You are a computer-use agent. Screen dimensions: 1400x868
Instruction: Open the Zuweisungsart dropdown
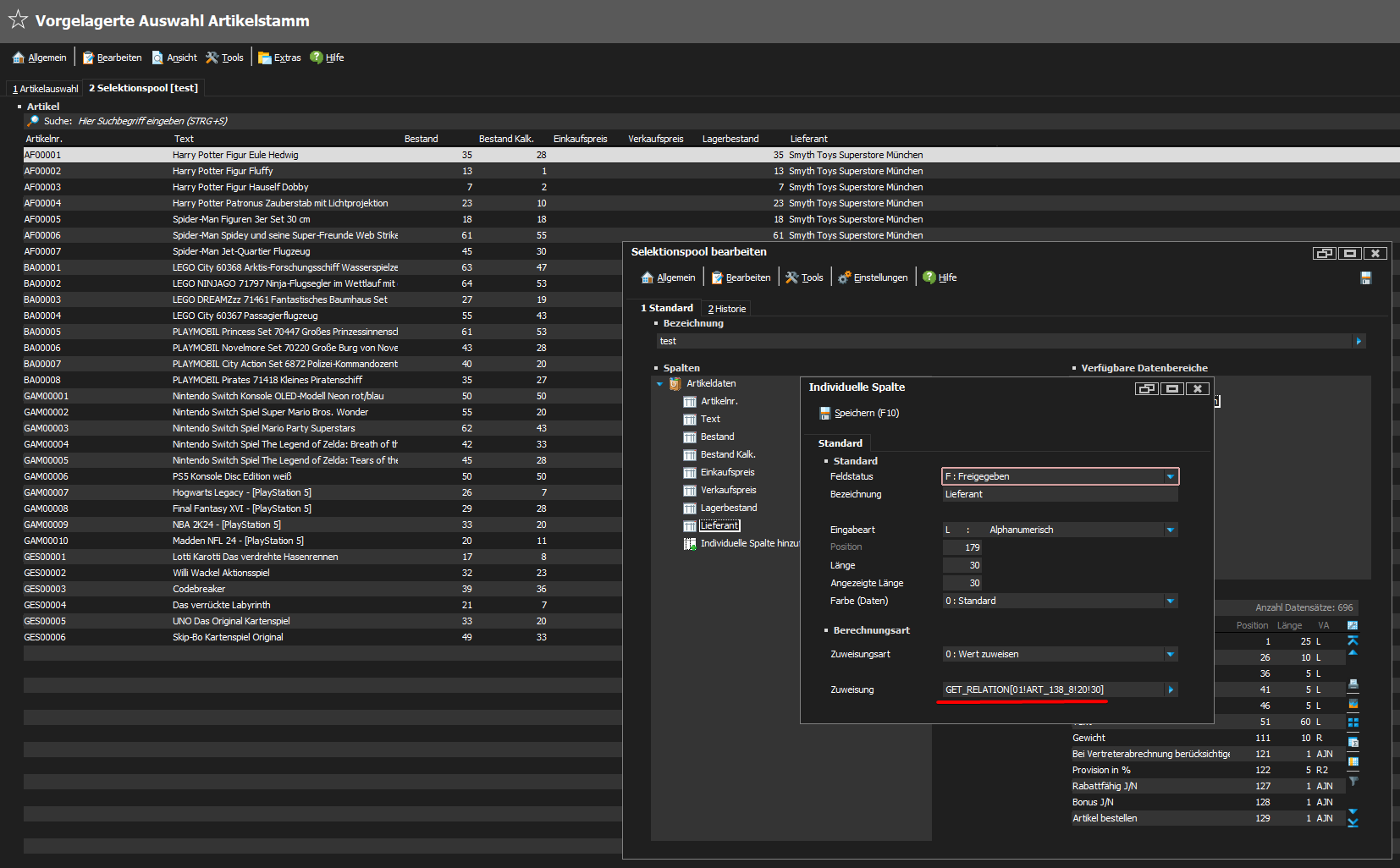pos(1171,654)
